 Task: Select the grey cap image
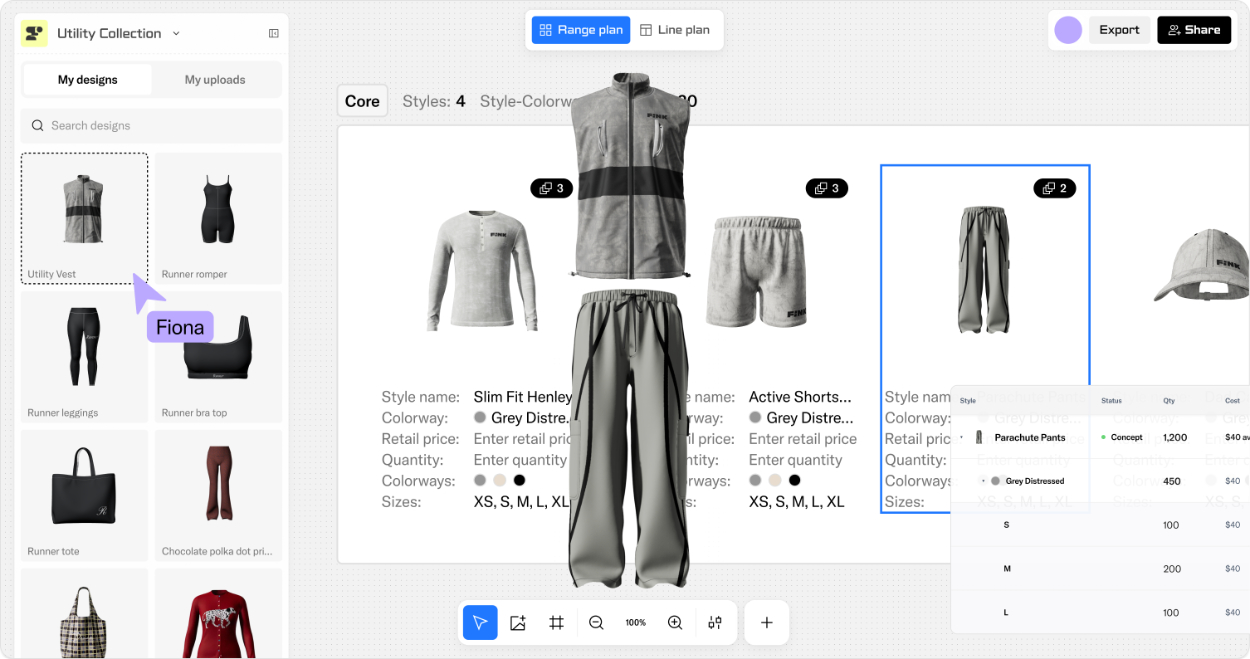click(x=1201, y=265)
